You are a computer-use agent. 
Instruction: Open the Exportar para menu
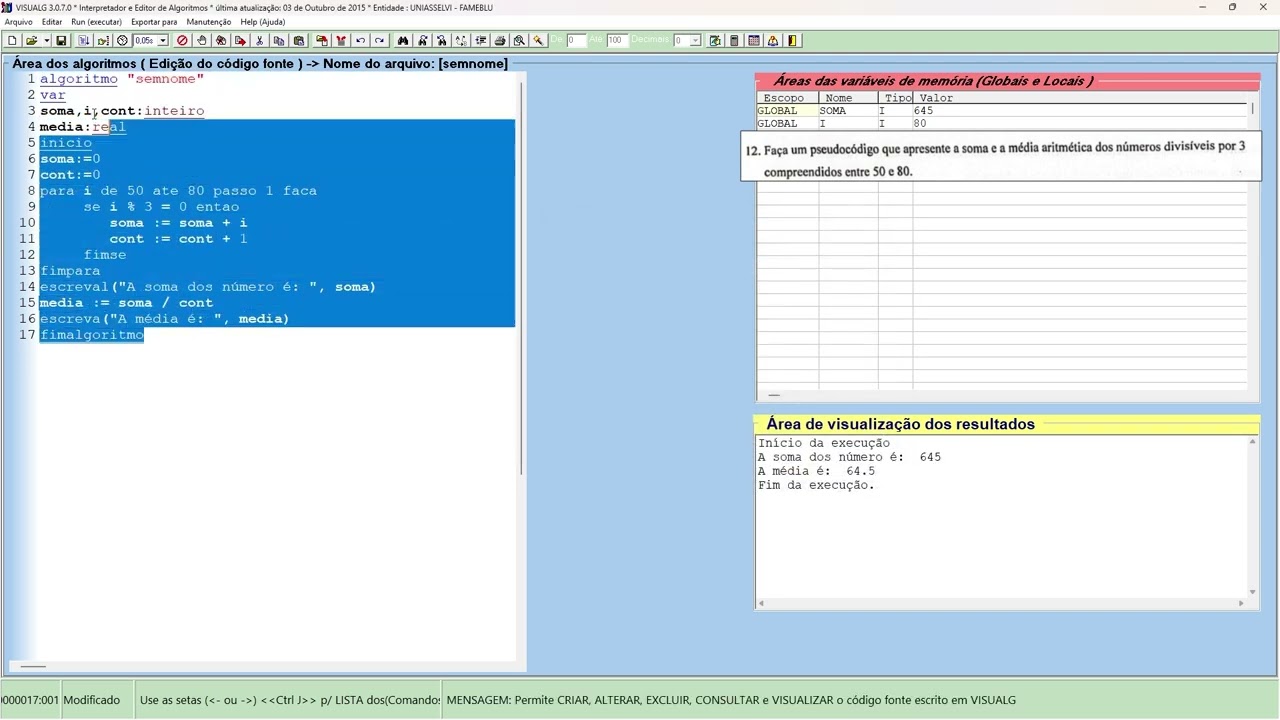tap(154, 22)
